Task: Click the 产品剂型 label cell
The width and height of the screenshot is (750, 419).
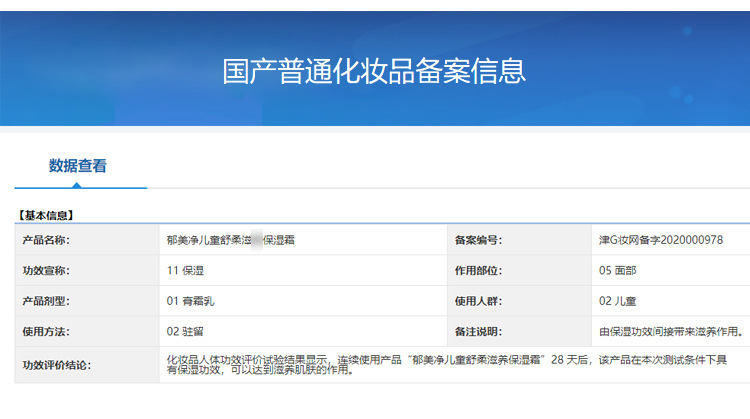Action: [x=87, y=301]
